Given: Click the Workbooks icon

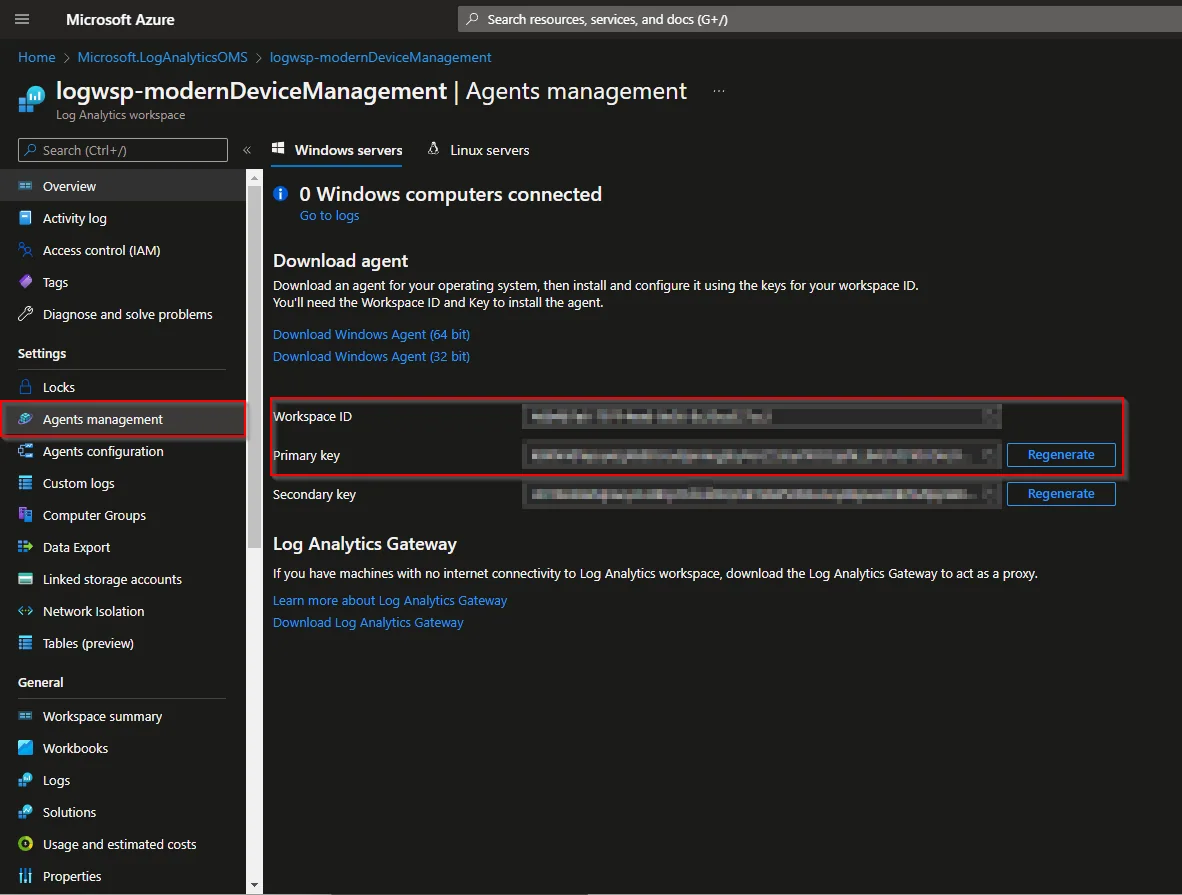Looking at the screenshot, I should coord(26,748).
